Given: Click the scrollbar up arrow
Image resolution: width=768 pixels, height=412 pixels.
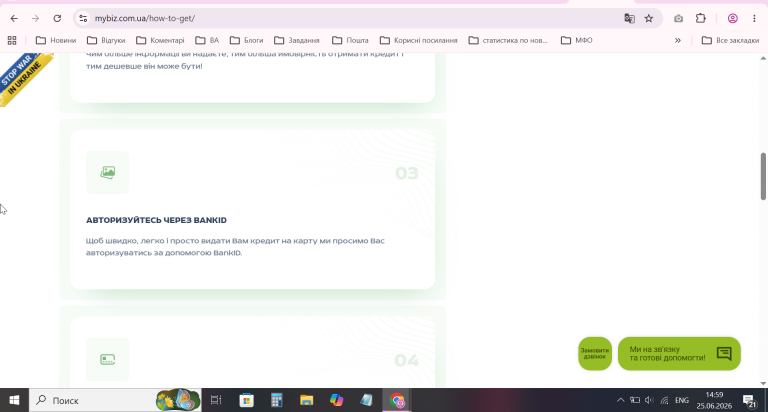Looking at the screenshot, I should 763,58.
